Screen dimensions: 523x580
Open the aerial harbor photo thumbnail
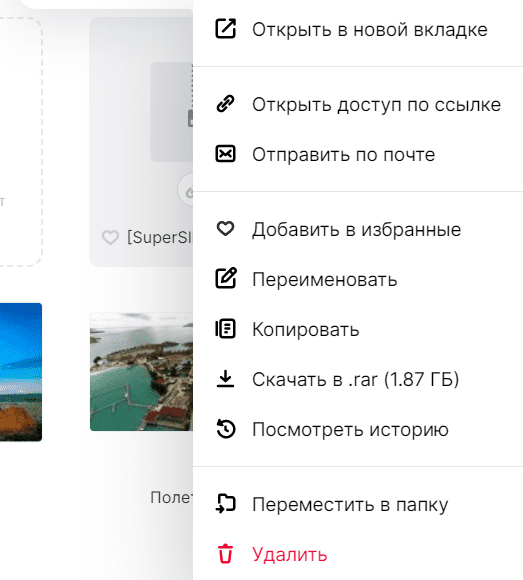(x=141, y=371)
